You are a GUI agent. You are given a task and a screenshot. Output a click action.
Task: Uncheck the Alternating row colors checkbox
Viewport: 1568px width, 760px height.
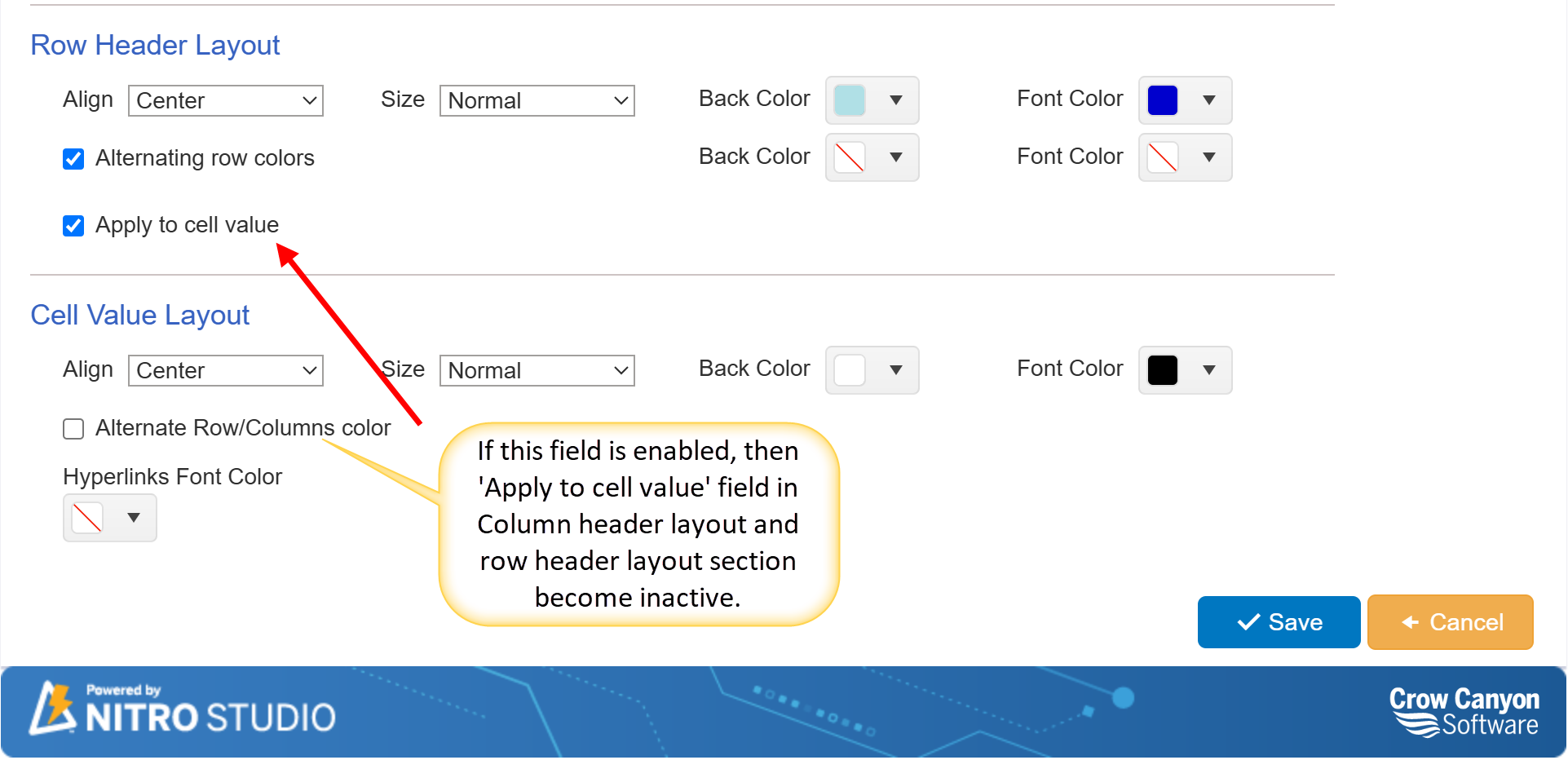pyautogui.click(x=73, y=159)
